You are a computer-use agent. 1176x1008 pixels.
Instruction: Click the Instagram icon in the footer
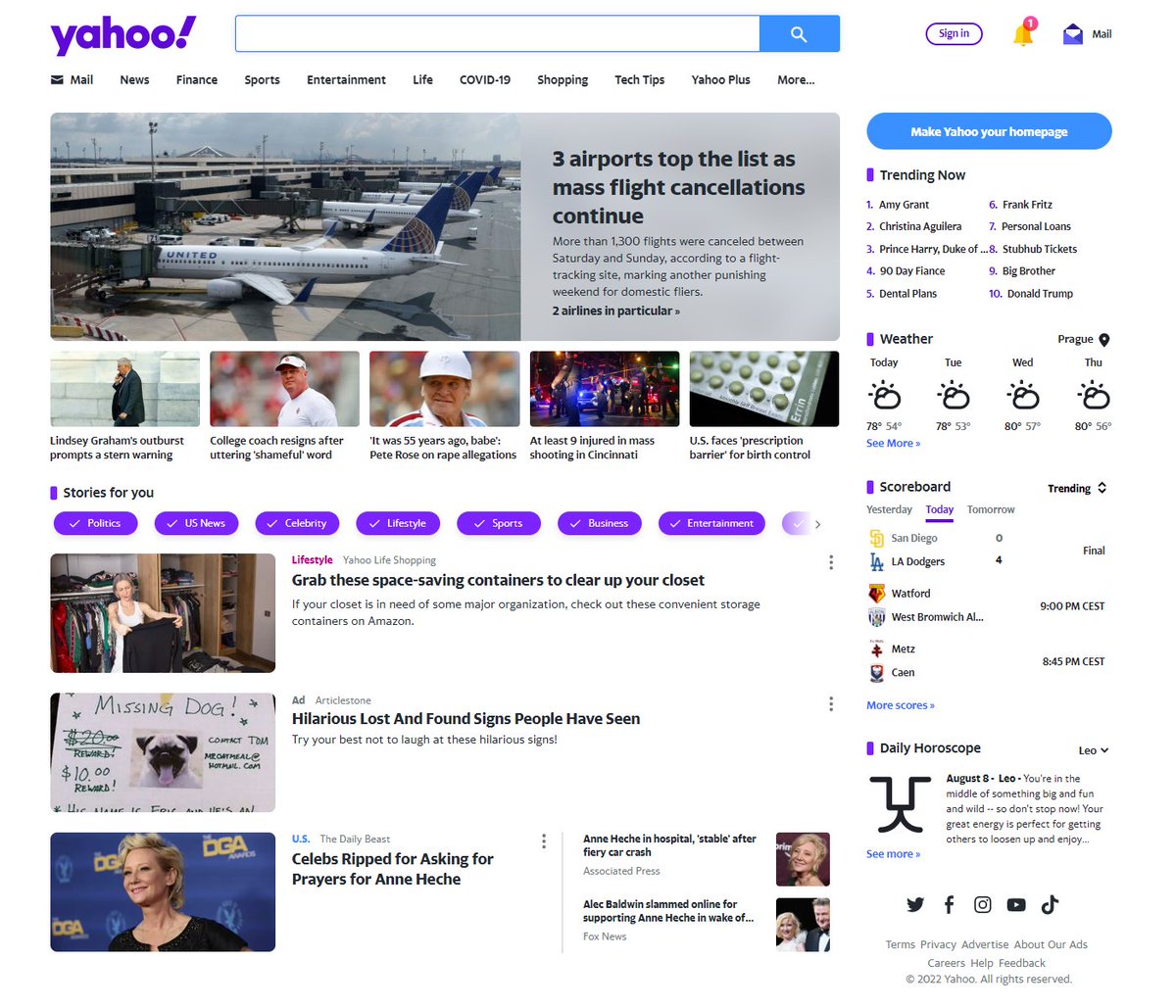pos(982,904)
